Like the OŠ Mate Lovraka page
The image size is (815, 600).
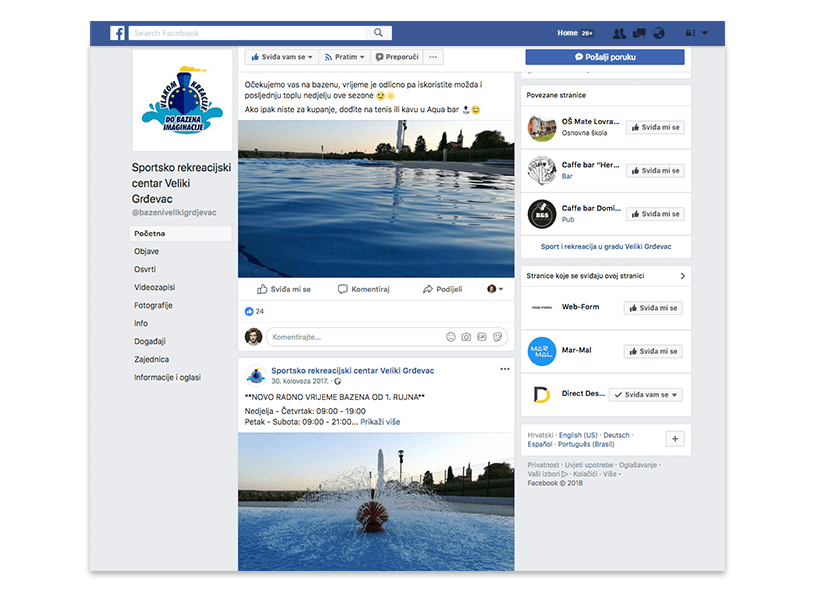655,127
